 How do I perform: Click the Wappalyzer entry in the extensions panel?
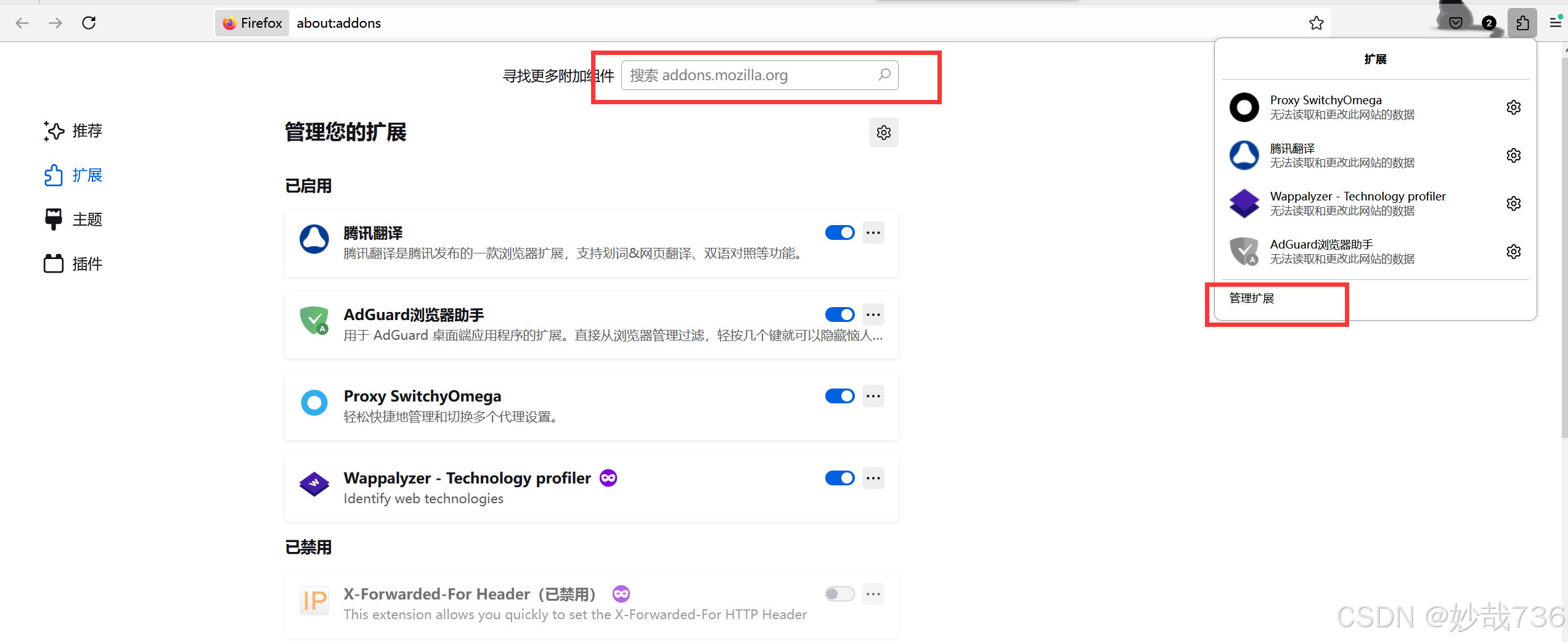coord(1362,204)
